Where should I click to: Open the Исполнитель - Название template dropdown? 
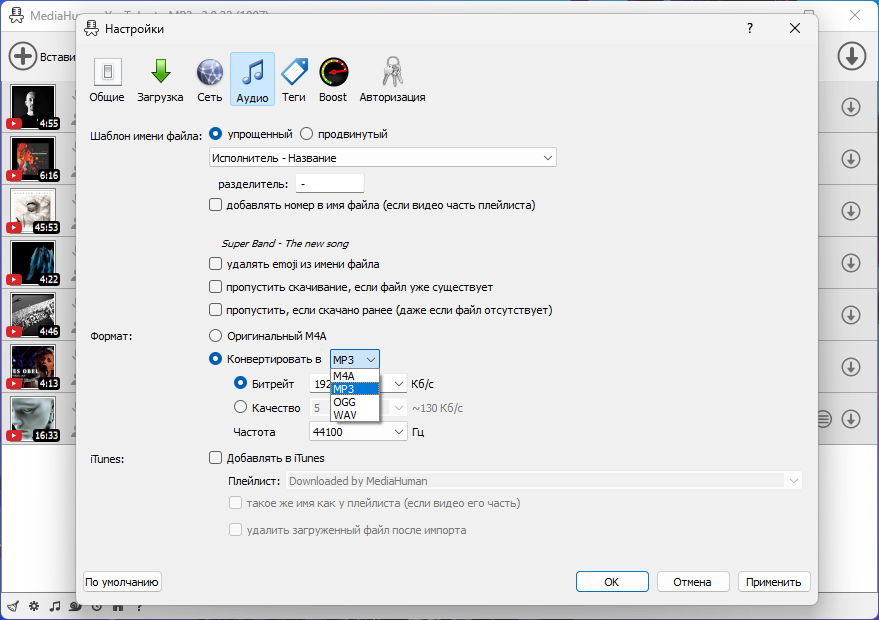(383, 158)
